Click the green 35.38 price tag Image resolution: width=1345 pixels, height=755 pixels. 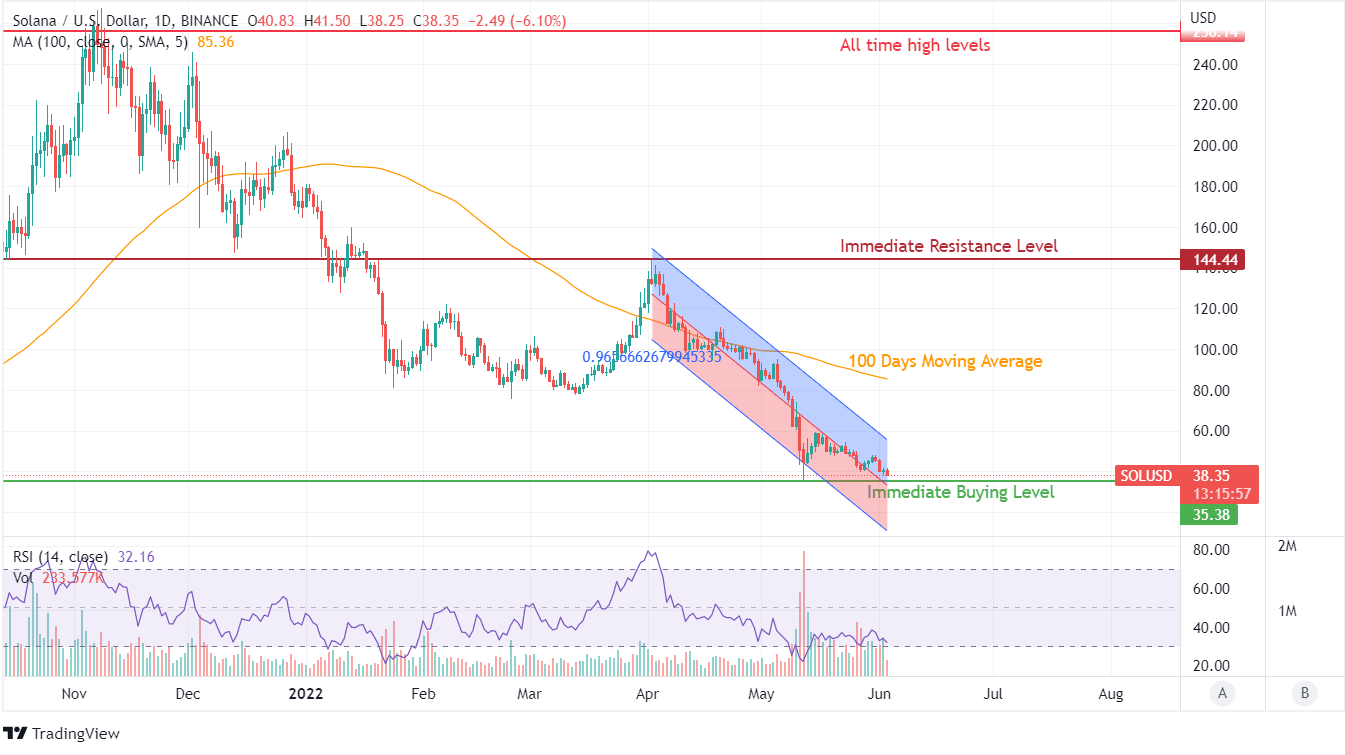pos(1208,515)
